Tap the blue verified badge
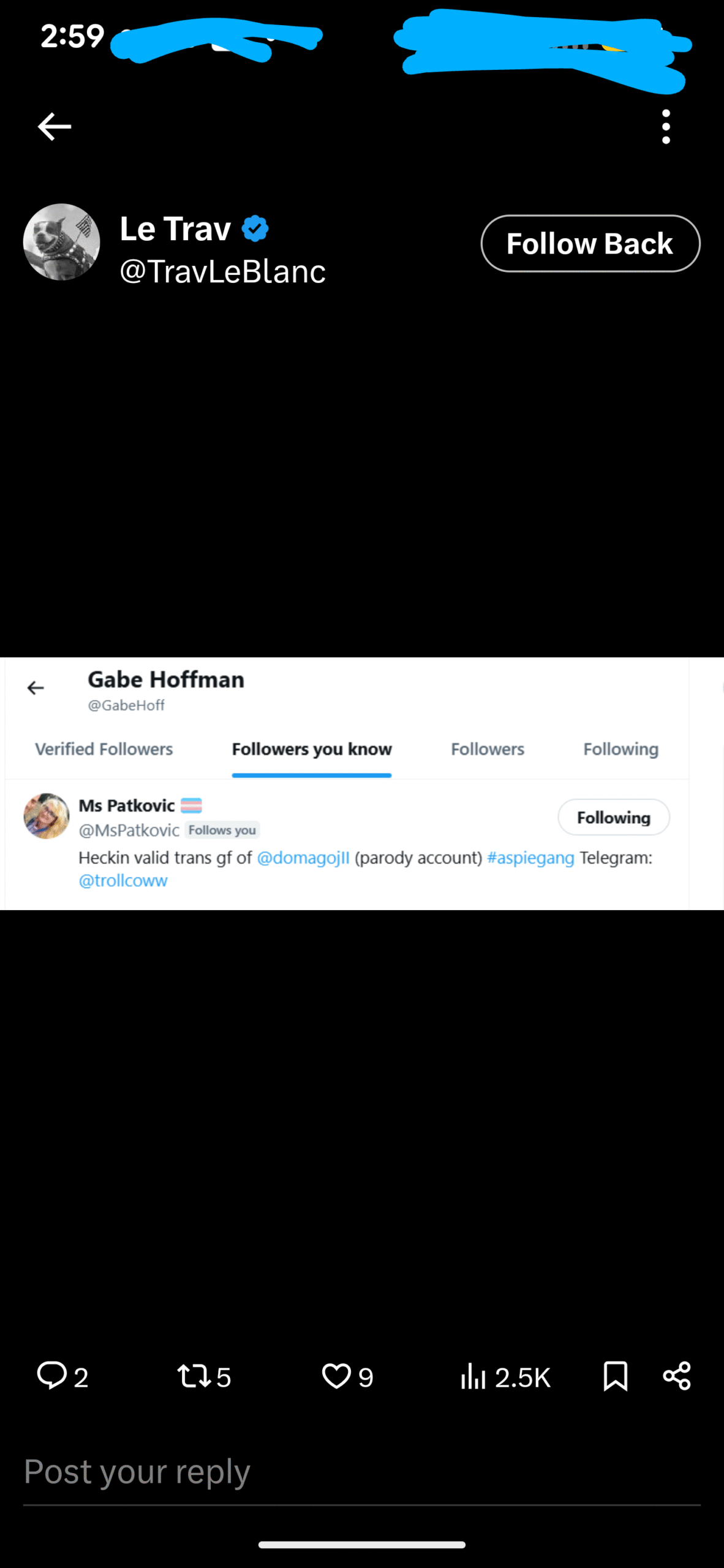Image resolution: width=724 pixels, height=1568 pixels. click(x=255, y=229)
